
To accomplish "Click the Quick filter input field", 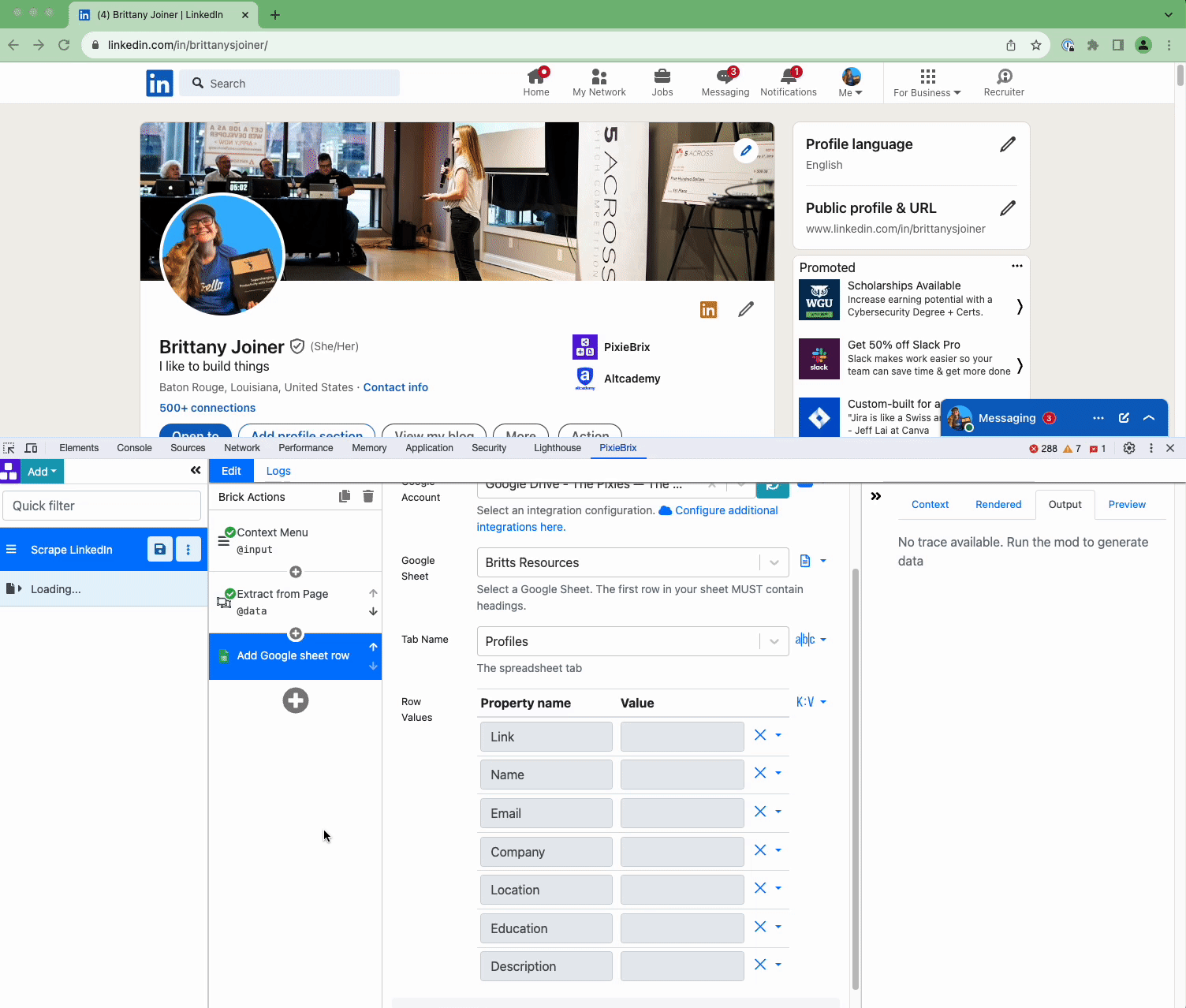I will 102,506.
